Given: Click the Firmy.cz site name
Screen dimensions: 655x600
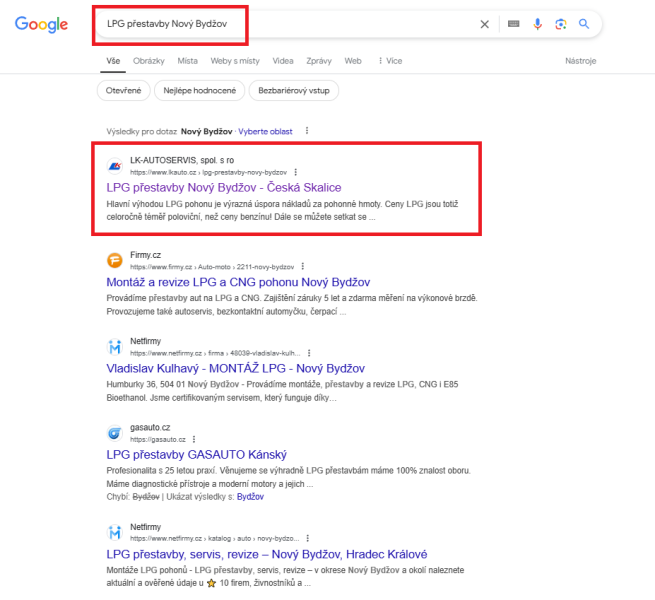Looking at the screenshot, I should click(145, 255).
